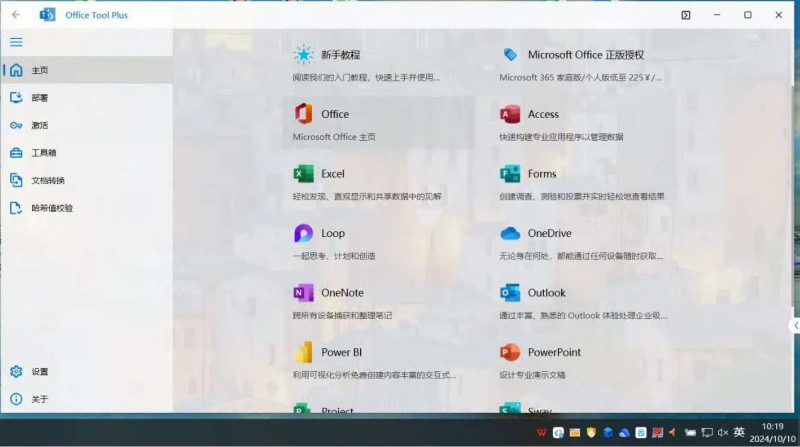This screenshot has width=800, height=447.
Task: Click '快速构建专业应用程序以管理数据' under Access
Action: click(561, 137)
